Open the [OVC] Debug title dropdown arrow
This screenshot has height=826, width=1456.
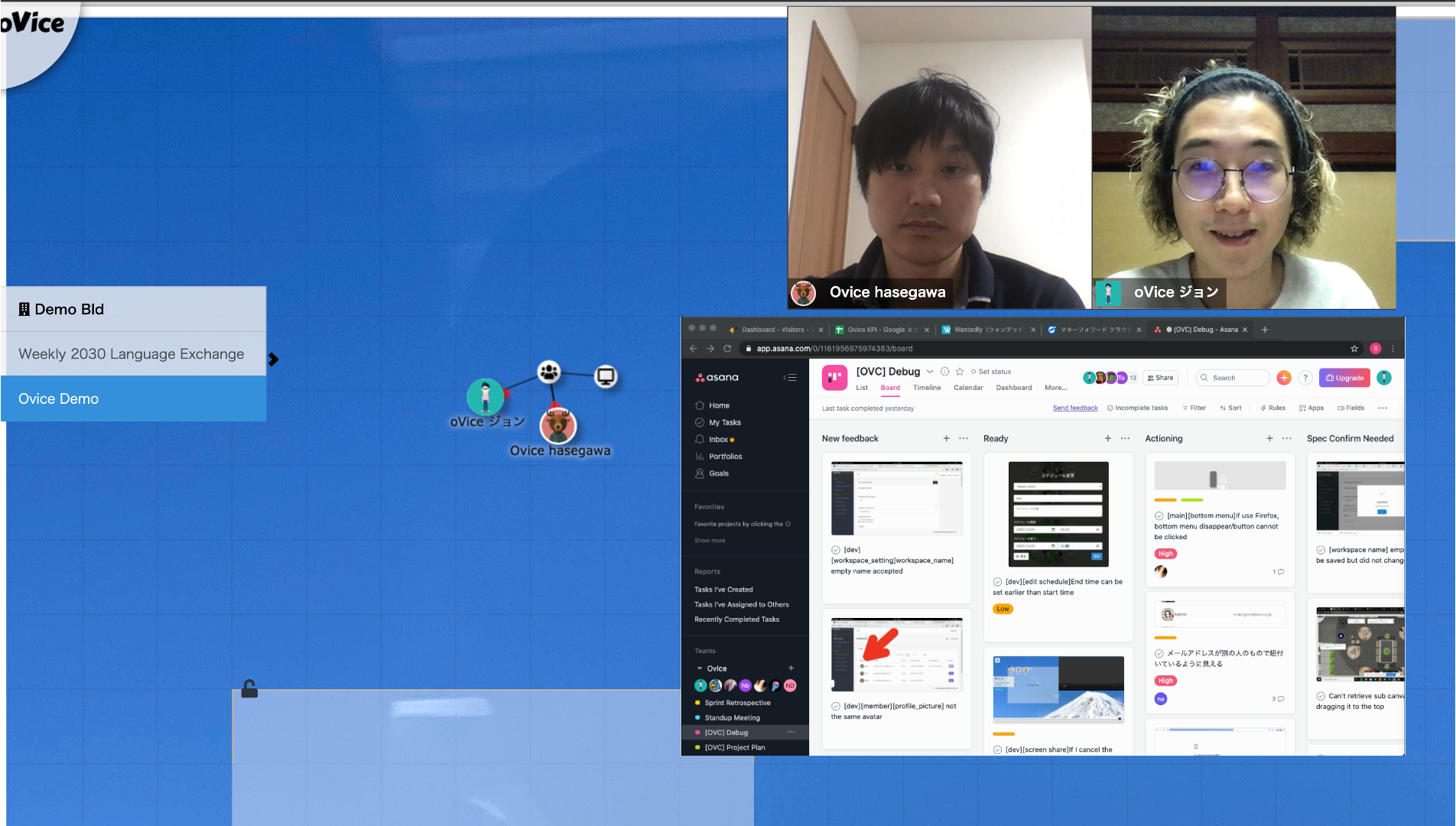tap(930, 372)
